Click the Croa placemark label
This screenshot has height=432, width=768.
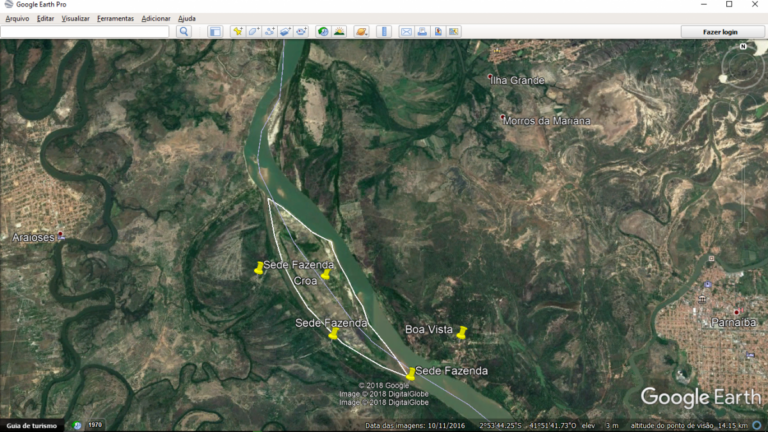305,281
